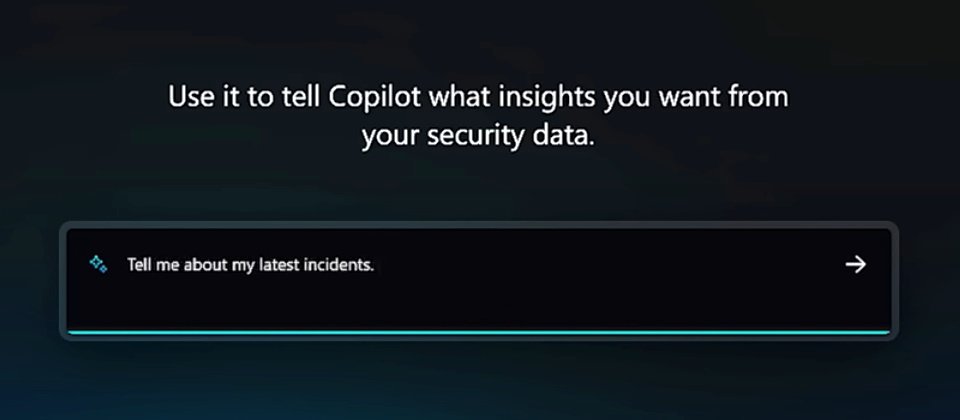The image size is (960, 420).
Task: Run the prompt using the white arrow
Action: 855,264
